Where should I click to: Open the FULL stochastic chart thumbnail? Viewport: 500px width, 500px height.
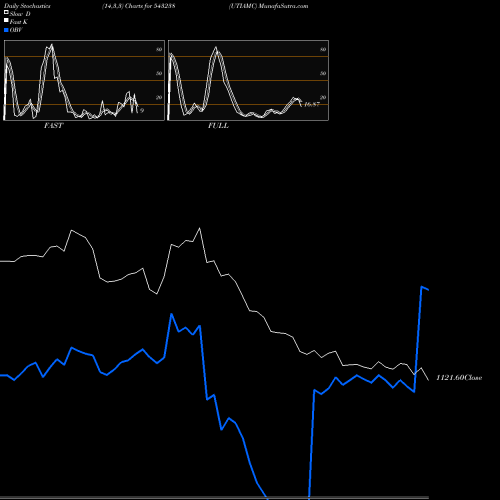248,80
